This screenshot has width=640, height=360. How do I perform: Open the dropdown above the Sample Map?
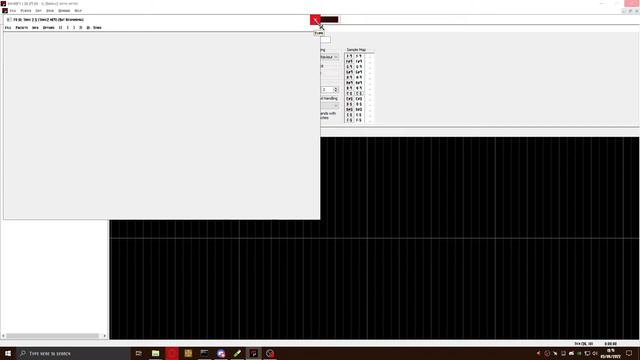[330, 57]
